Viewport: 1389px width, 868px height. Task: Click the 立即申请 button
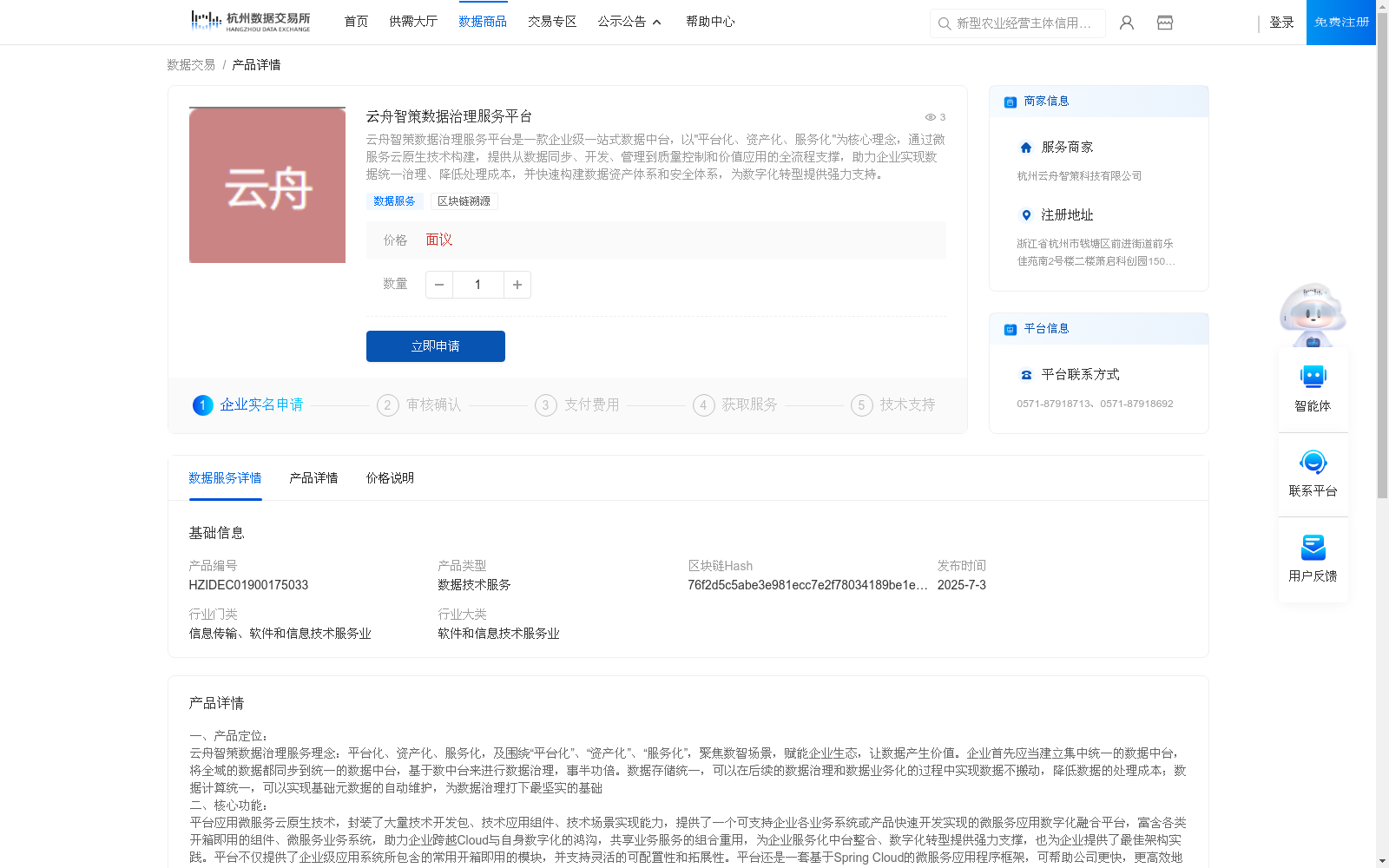(x=436, y=346)
